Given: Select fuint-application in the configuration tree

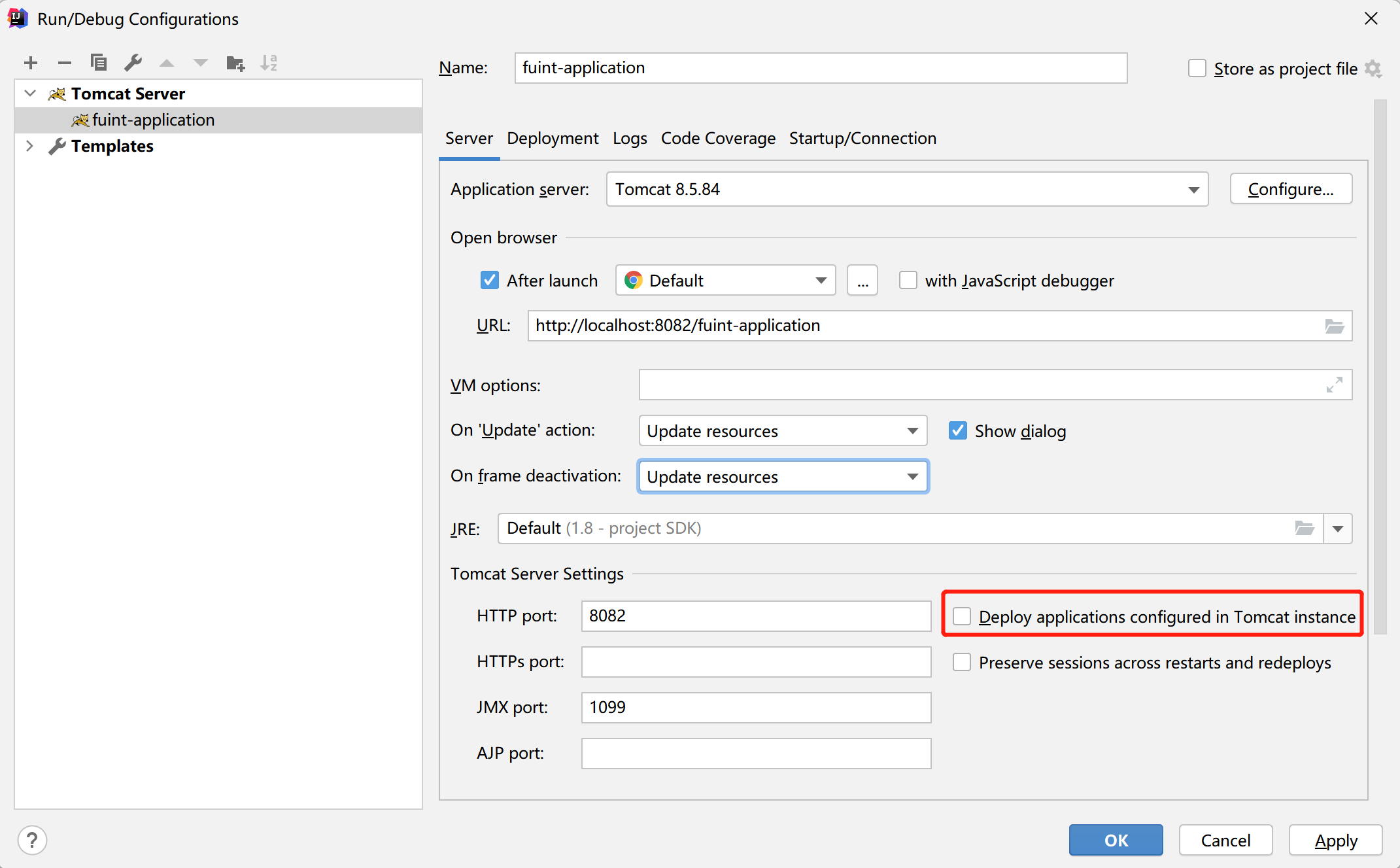Looking at the screenshot, I should pos(218,120).
